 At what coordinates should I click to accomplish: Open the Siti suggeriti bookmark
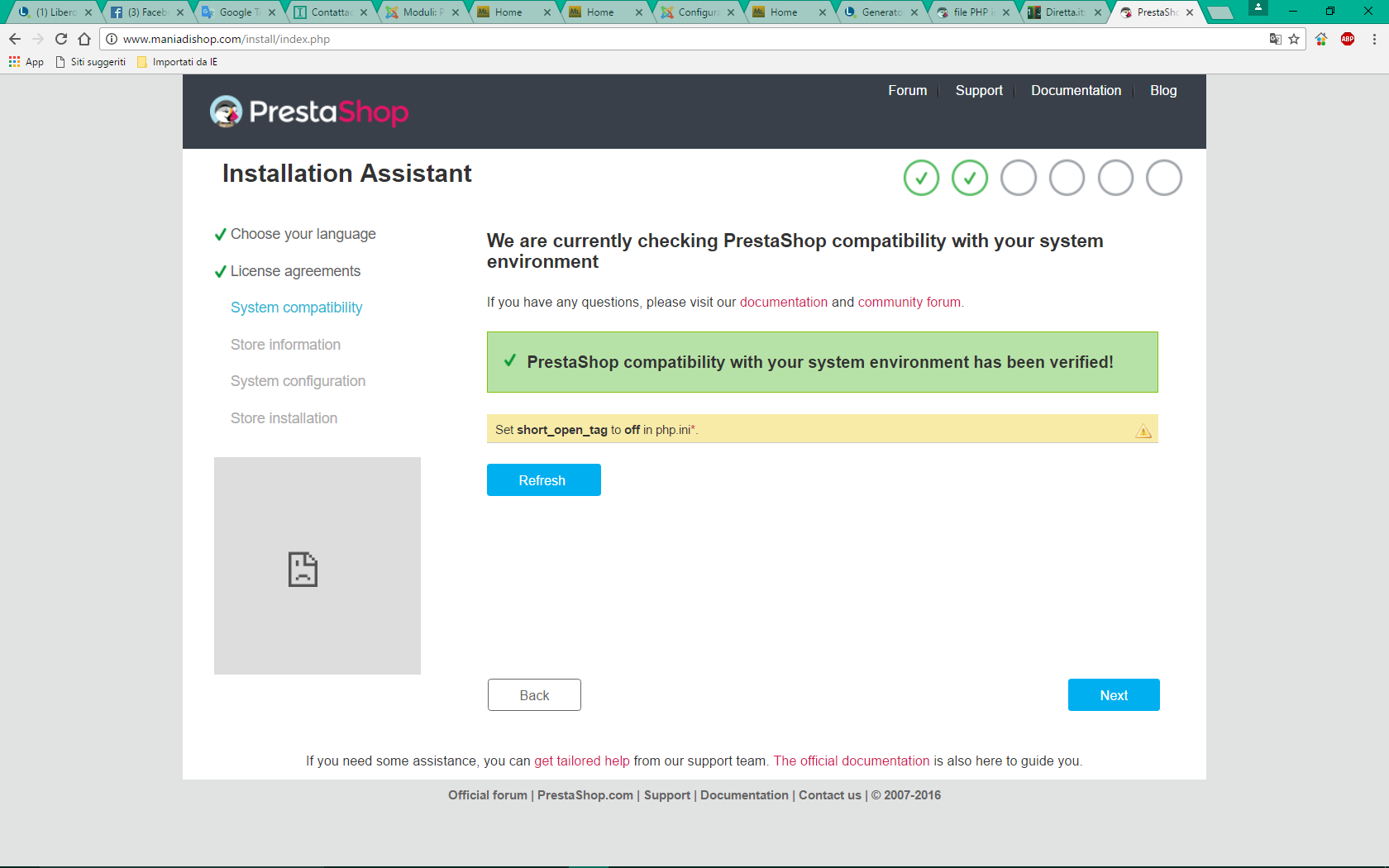point(90,62)
